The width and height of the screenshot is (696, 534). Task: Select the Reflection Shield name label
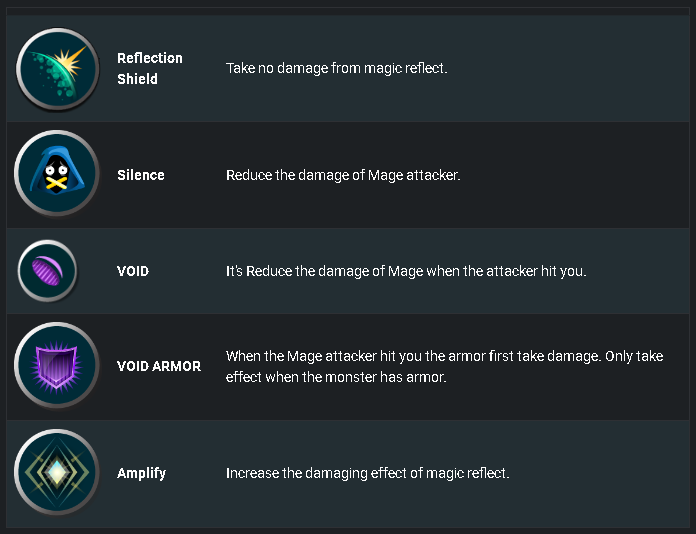pos(150,68)
